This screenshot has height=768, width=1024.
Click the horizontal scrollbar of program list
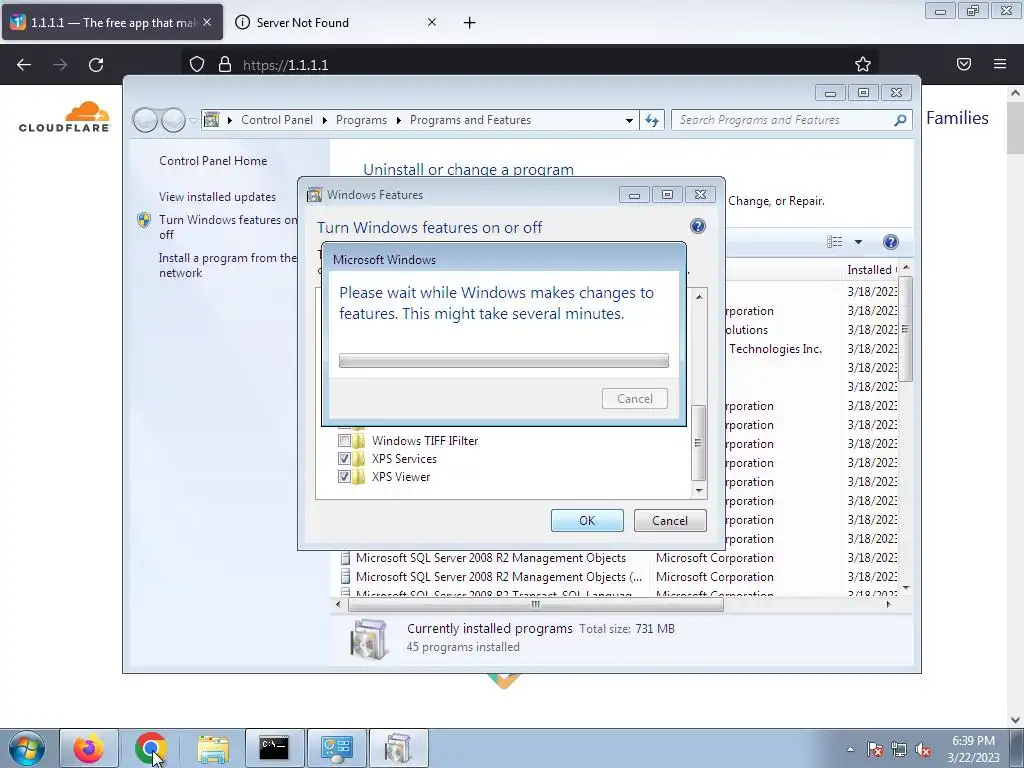click(x=536, y=605)
